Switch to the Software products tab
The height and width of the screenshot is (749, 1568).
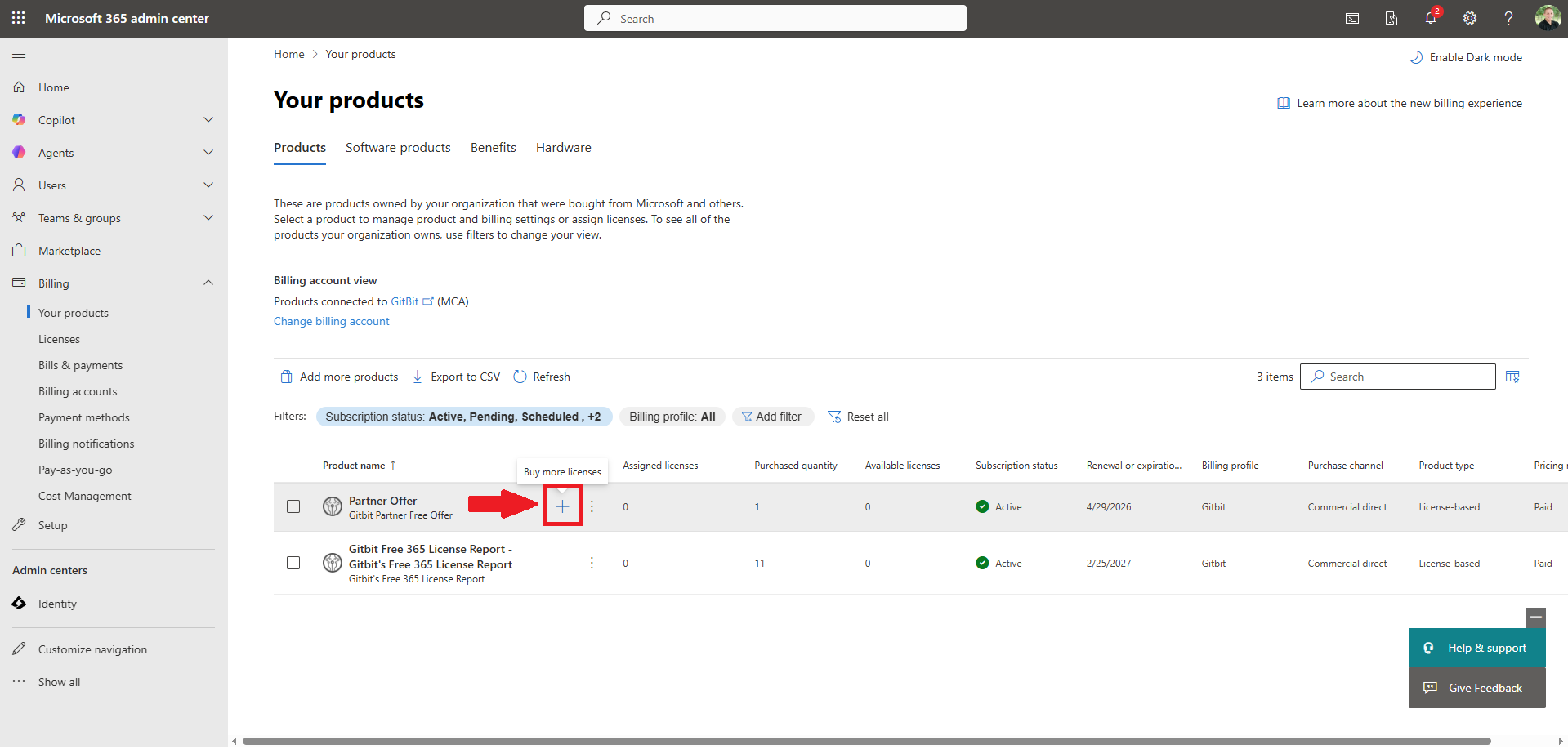[398, 148]
